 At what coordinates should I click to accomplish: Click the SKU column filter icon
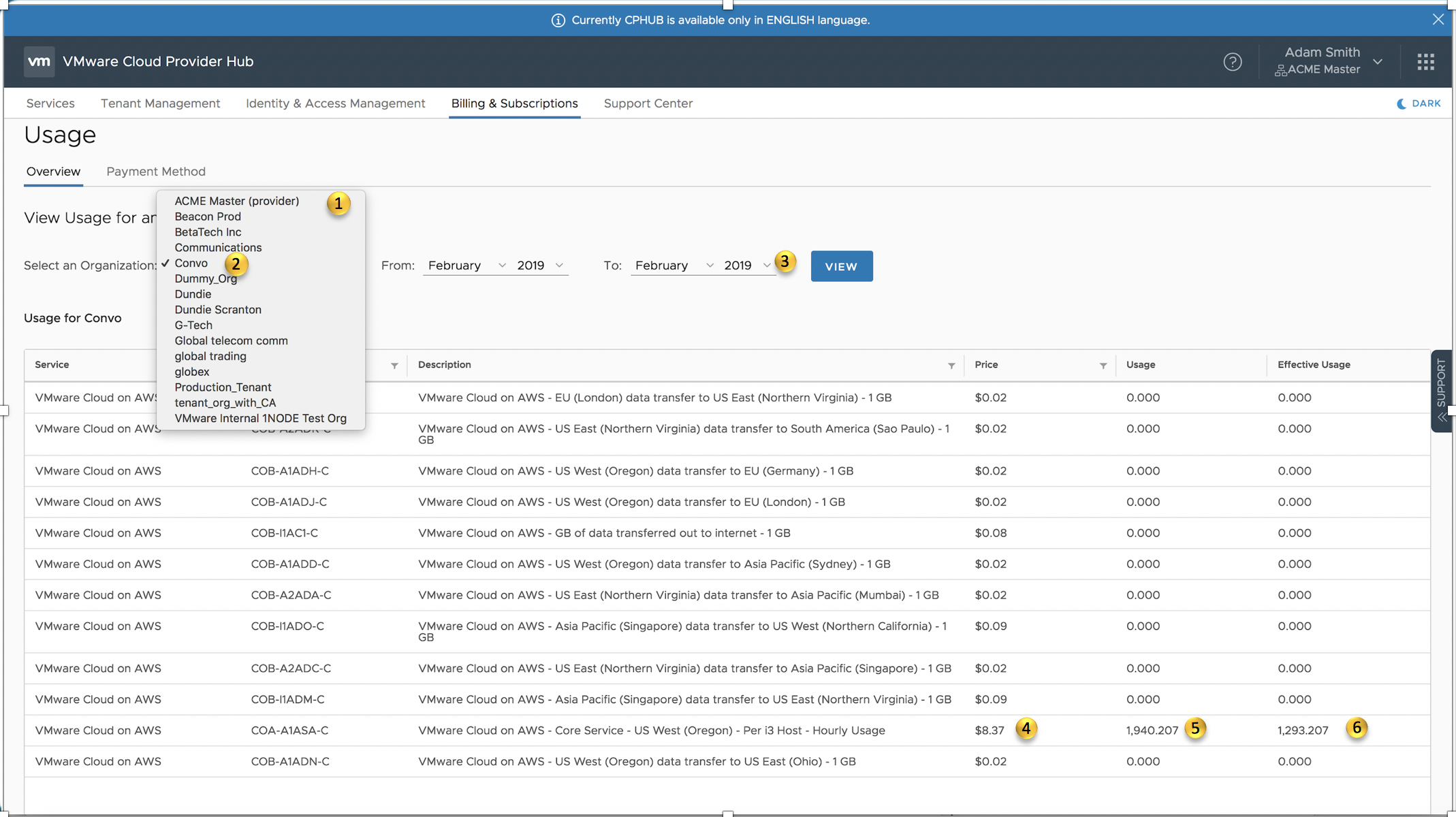394,366
